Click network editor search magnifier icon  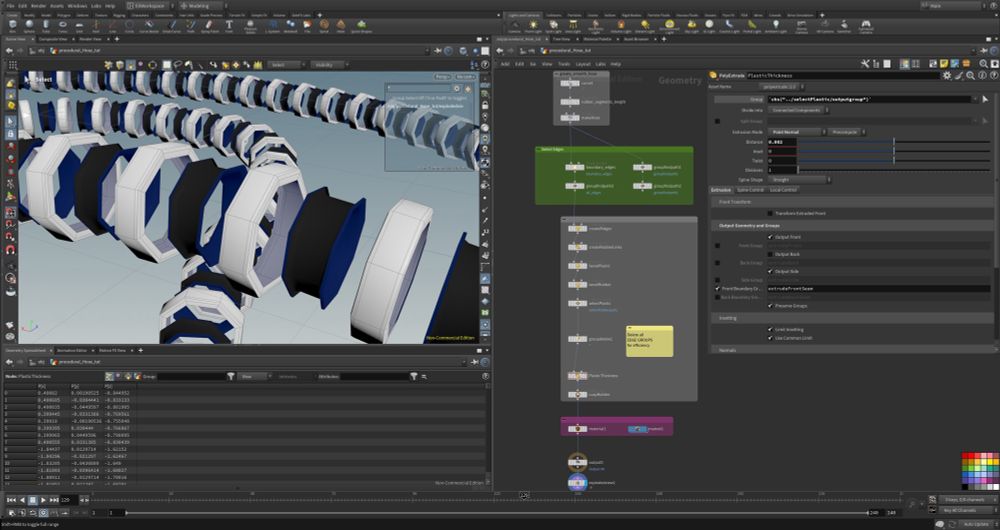point(983,64)
